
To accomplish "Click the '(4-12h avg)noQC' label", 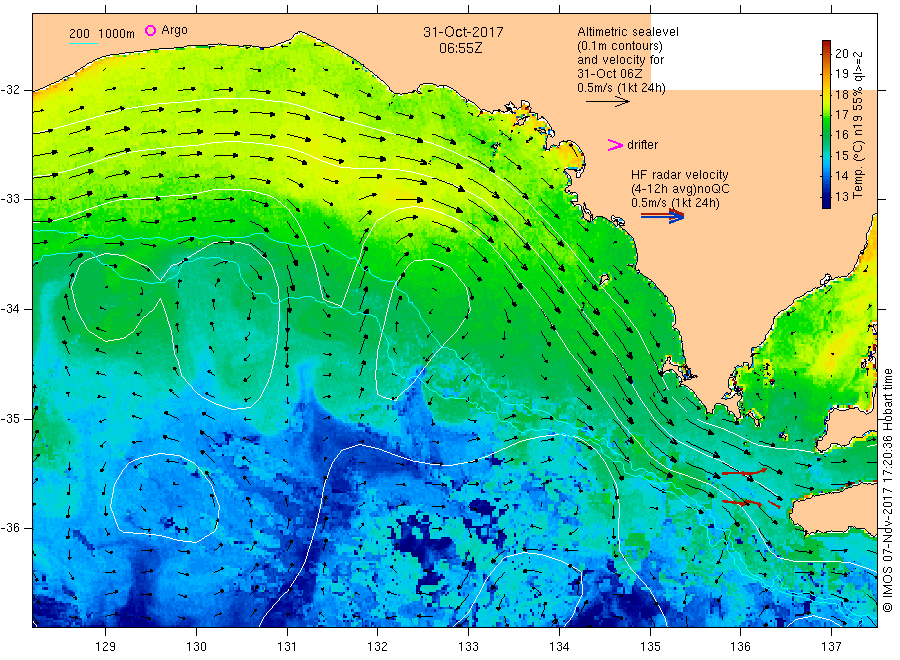I will click(x=680, y=189).
